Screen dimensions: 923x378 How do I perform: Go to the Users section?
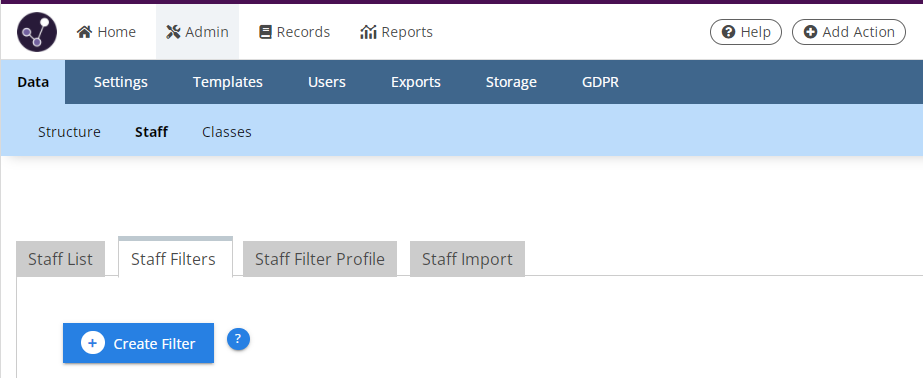pos(327,82)
